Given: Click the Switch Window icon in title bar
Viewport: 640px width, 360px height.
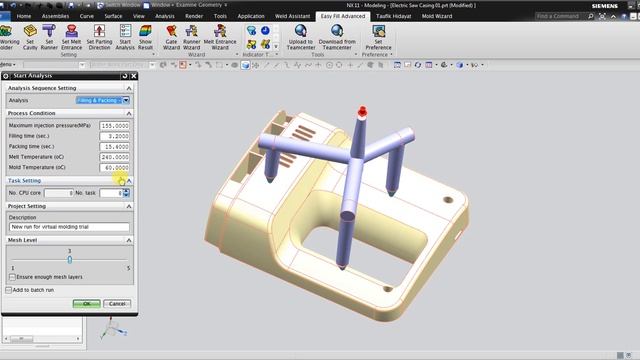Looking at the screenshot, I should 100,5.
